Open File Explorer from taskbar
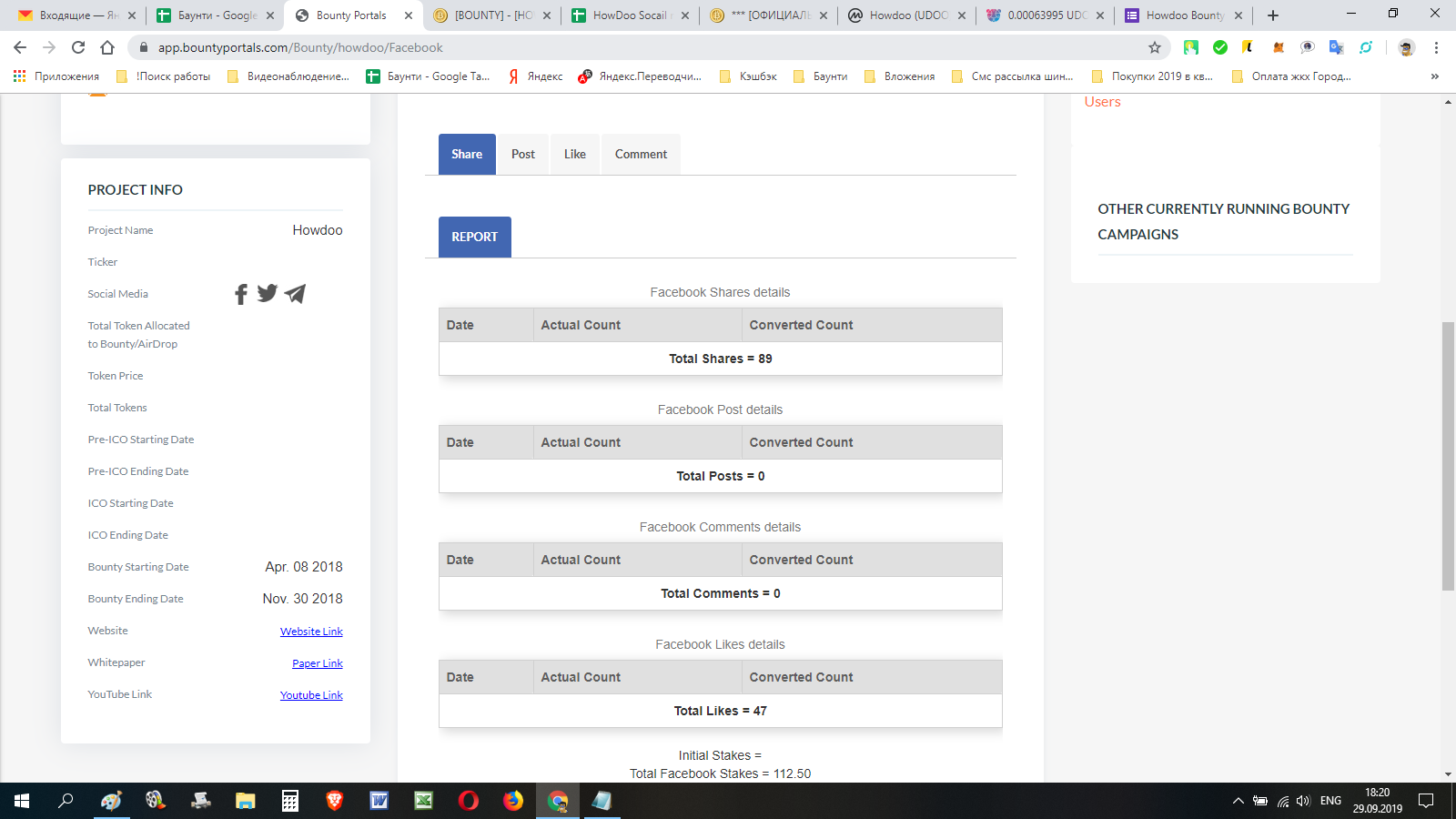 point(245,801)
